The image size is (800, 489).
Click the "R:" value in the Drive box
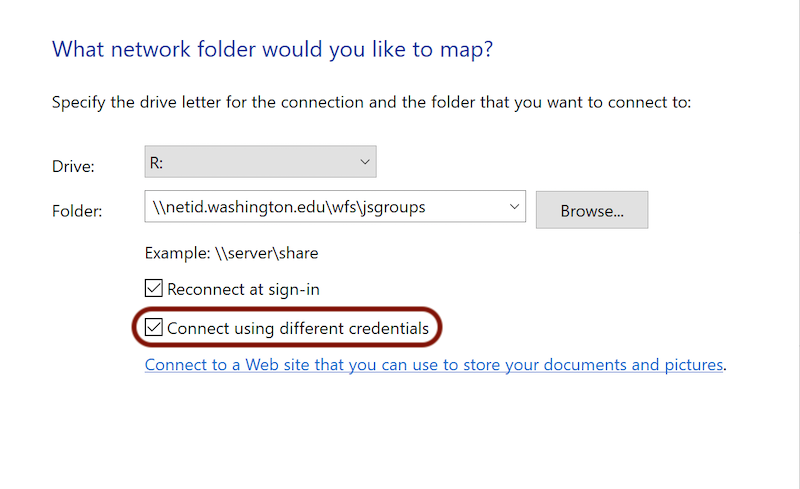156,162
